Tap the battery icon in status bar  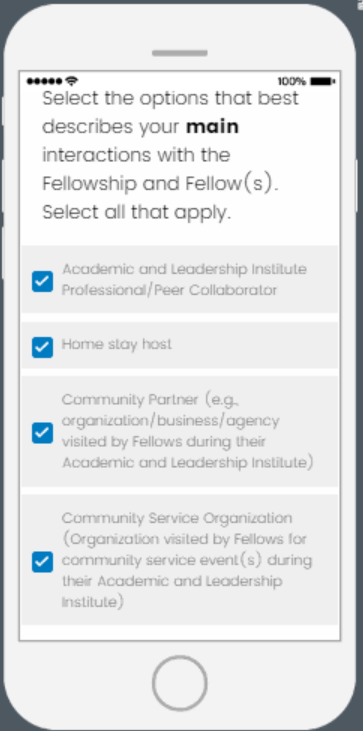pos(323,82)
